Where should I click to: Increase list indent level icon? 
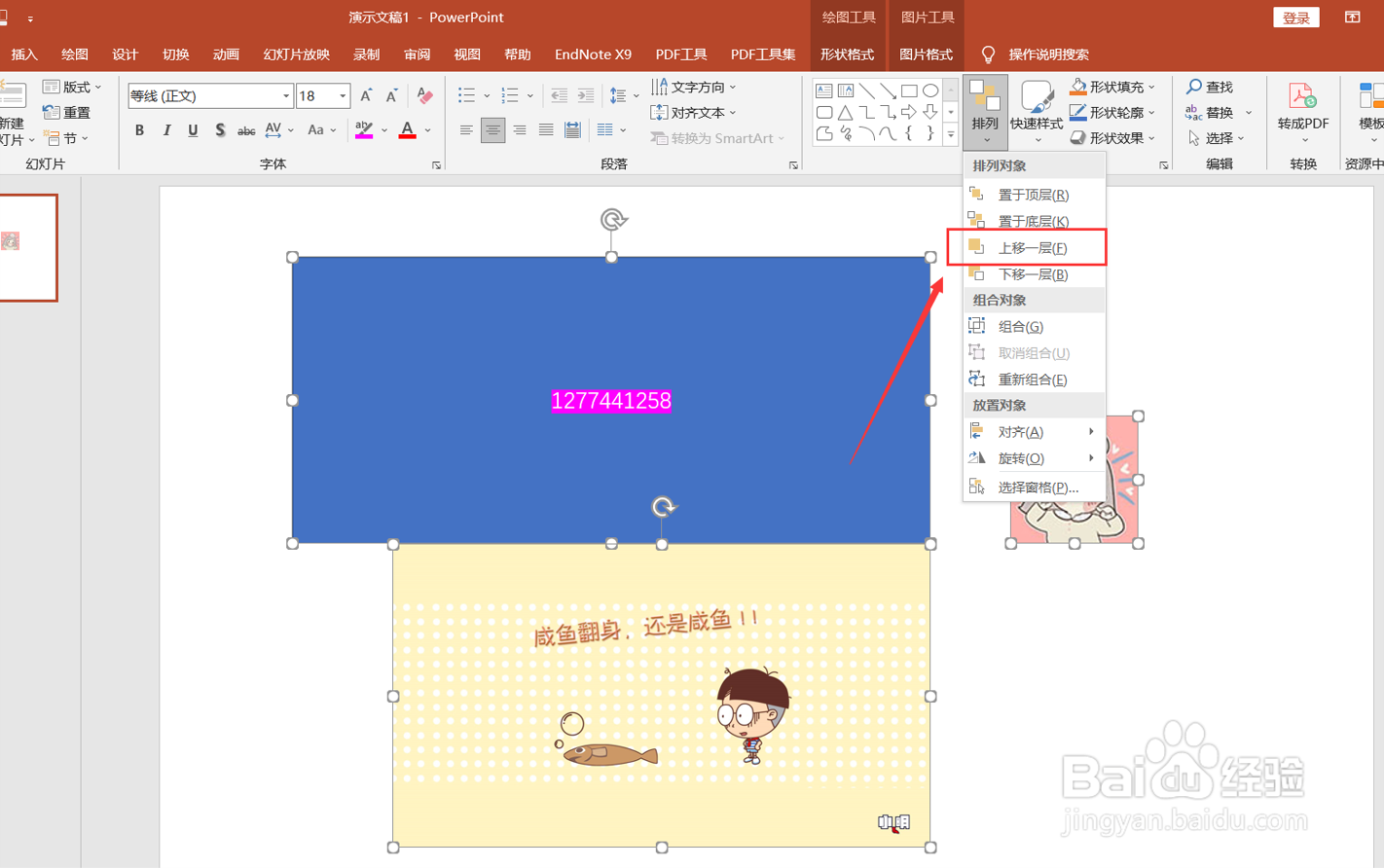pos(585,95)
